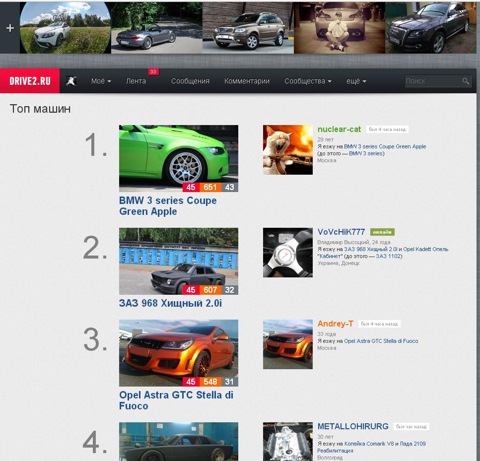Viewport: 480px width, 461px height.
Task: Open the Сообщения menu item
Action: [190, 81]
